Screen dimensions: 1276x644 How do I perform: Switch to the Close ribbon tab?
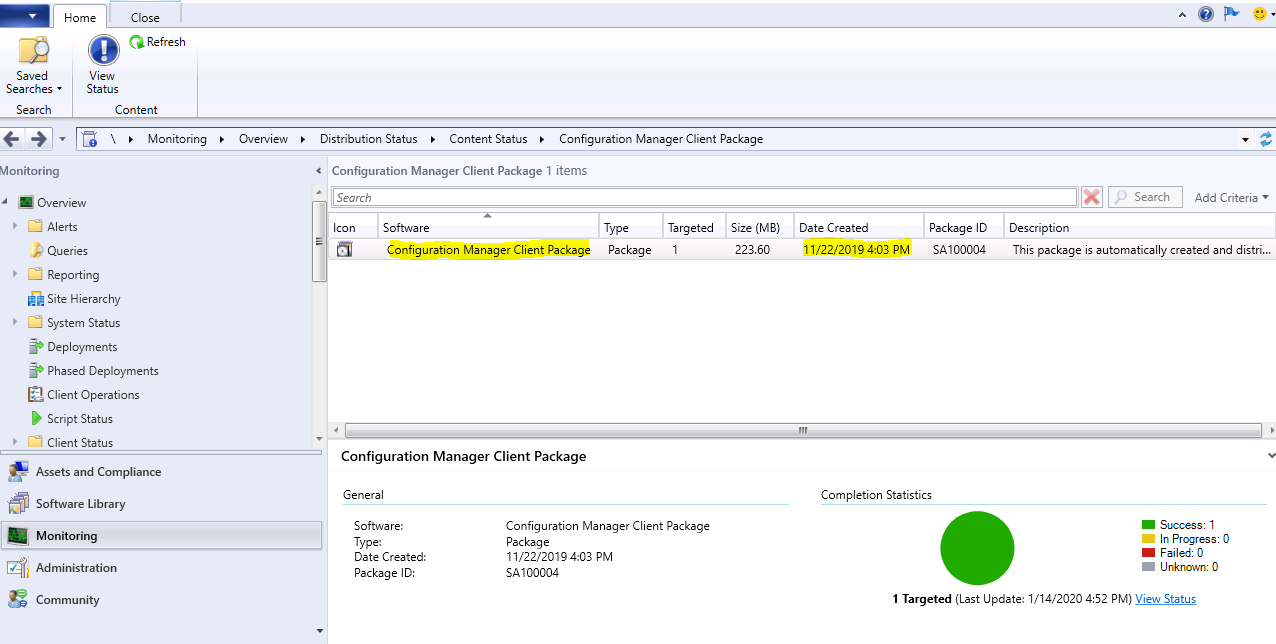[145, 17]
